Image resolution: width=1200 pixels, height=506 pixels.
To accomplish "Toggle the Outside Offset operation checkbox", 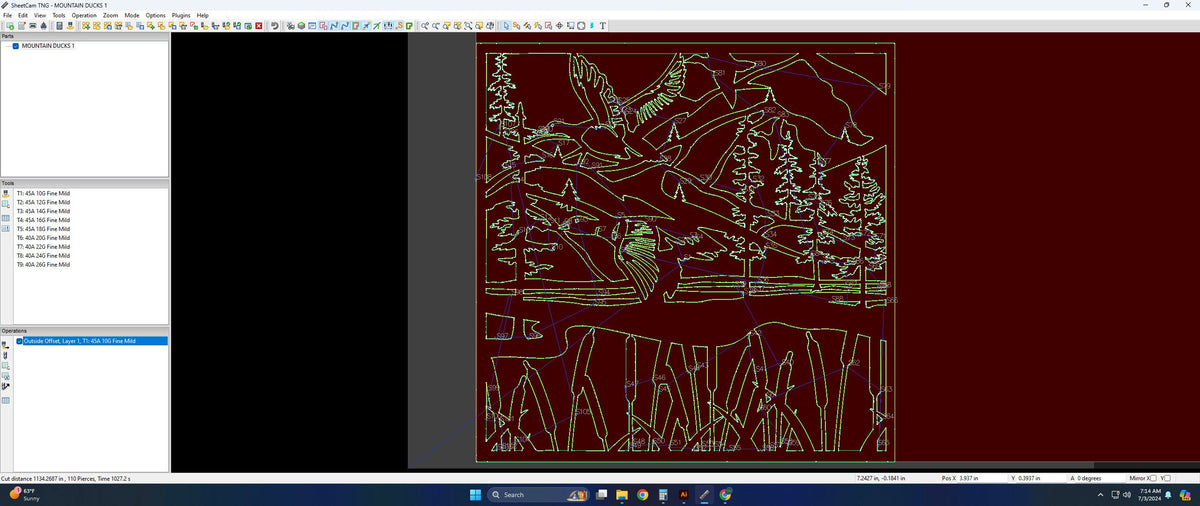I will tap(19, 341).
